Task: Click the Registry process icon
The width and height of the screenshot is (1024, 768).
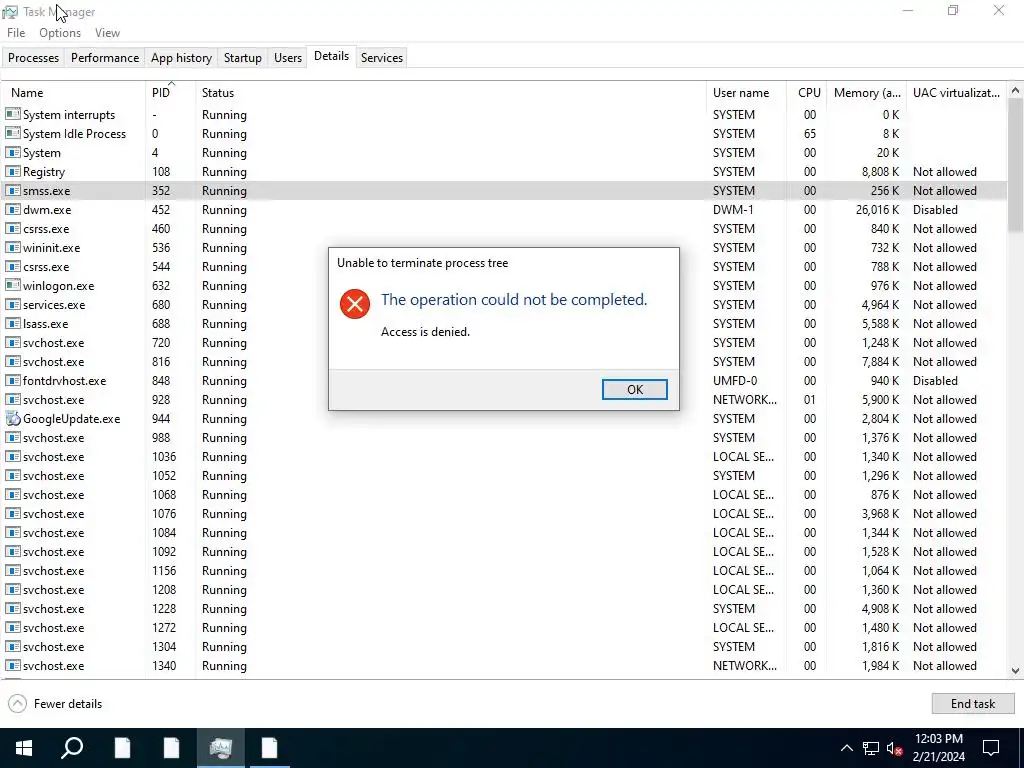Action: [x=12, y=172]
